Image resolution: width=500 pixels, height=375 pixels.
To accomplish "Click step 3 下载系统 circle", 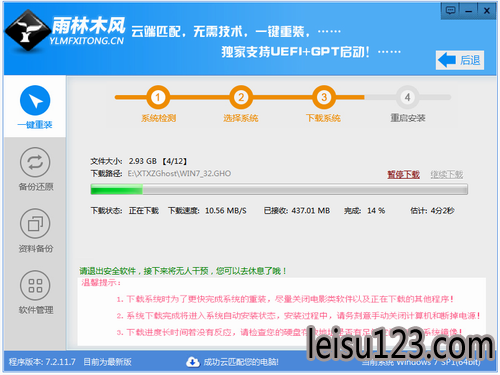I will [324, 97].
